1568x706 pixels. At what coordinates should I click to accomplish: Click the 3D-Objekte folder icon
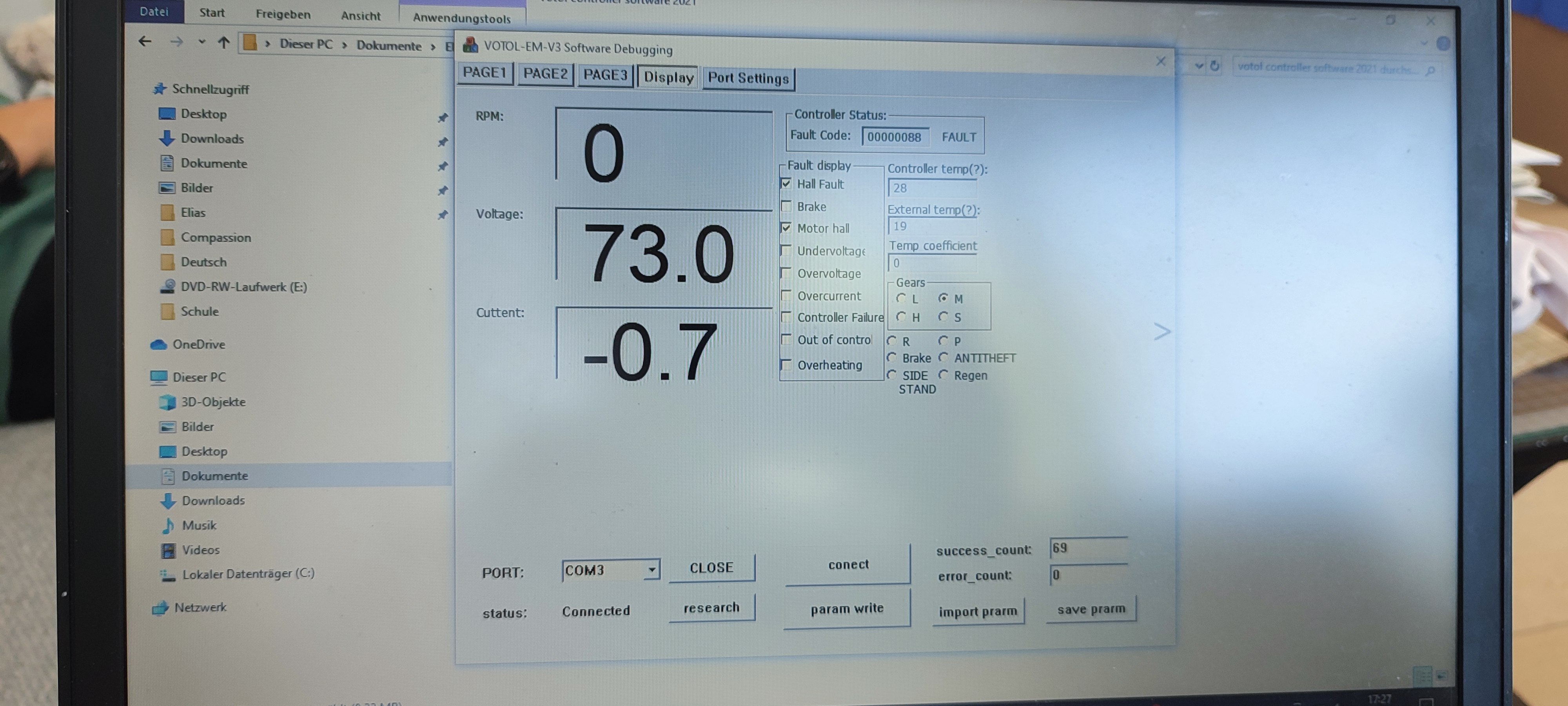[x=167, y=402]
